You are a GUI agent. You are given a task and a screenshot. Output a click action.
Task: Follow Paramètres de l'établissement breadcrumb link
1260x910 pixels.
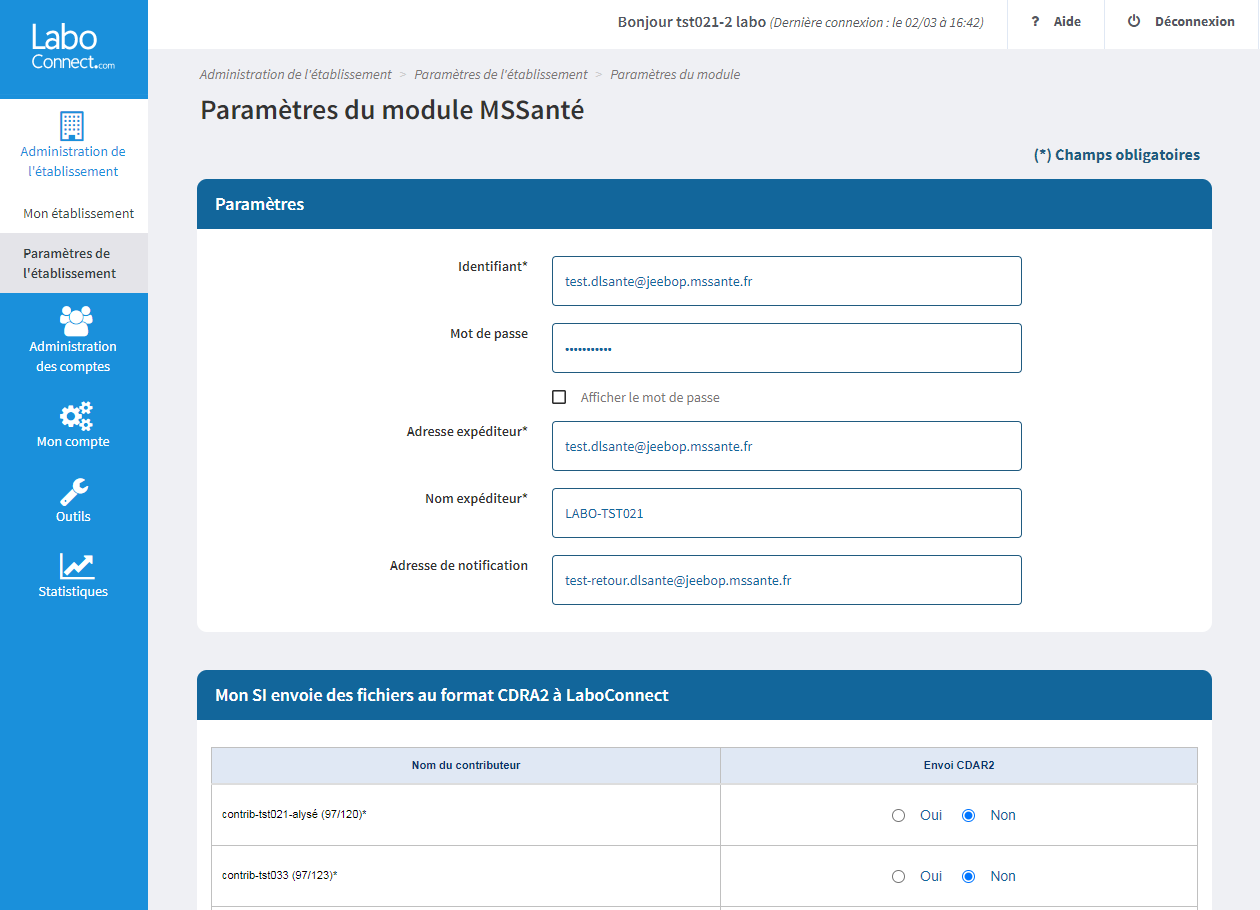tap(501, 74)
